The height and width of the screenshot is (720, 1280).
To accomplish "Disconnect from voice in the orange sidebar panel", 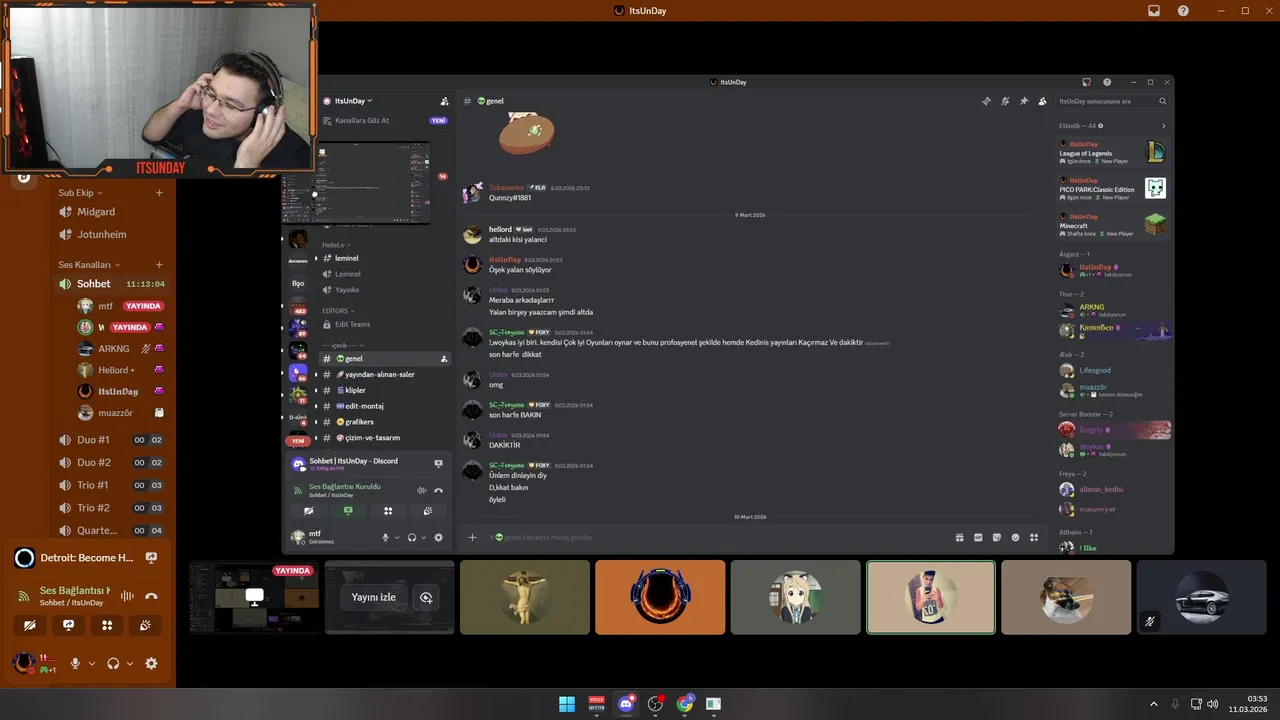I will (x=151, y=596).
